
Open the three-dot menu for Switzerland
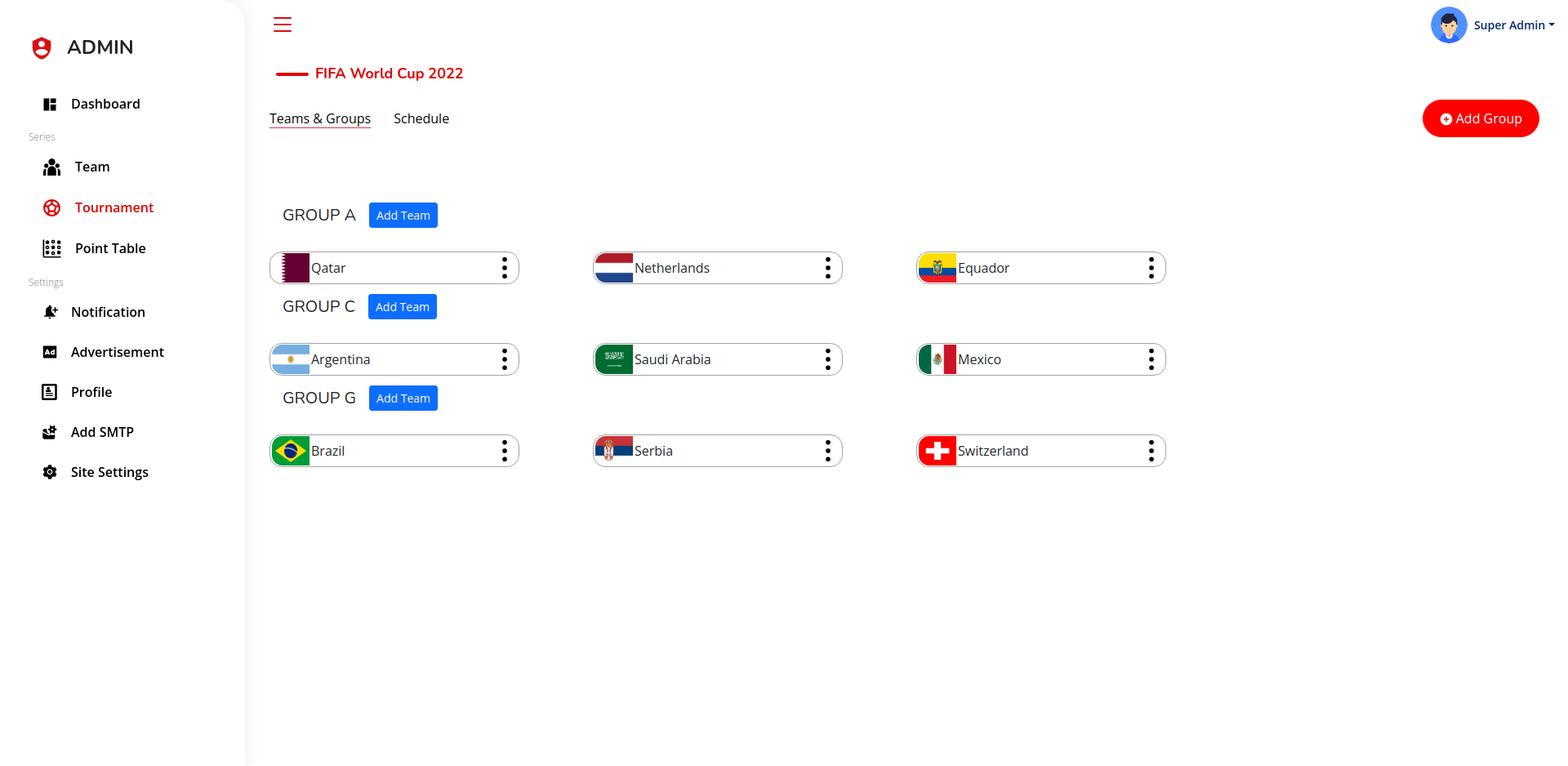point(1151,451)
